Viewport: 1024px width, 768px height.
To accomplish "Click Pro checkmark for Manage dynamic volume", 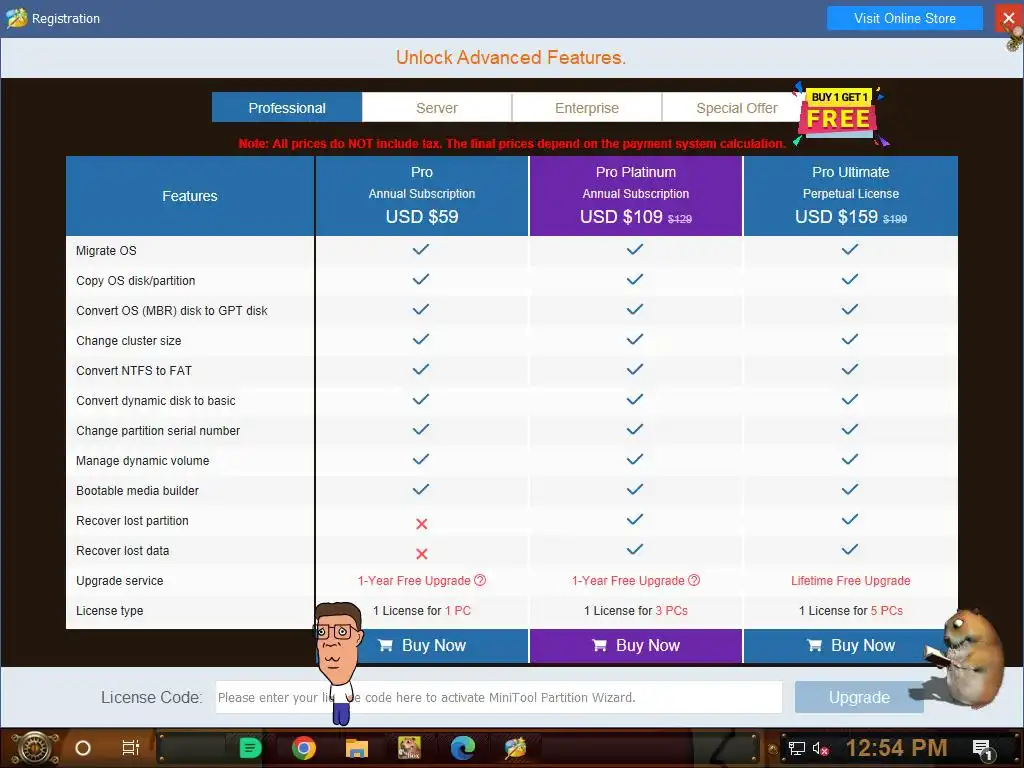I will click(421, 459).
